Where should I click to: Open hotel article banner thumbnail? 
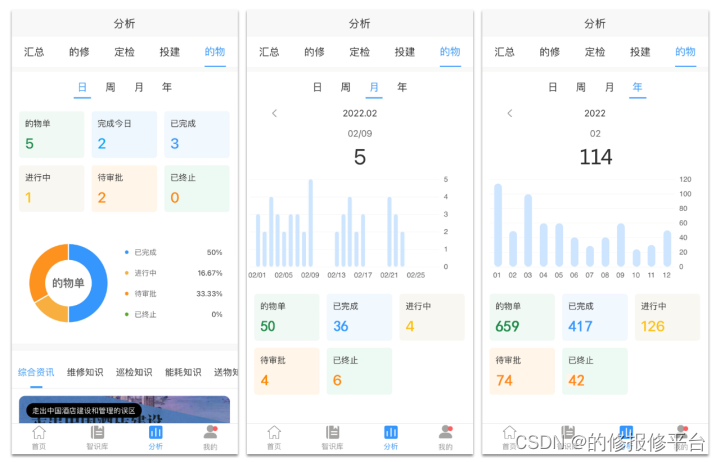click(x=124, y=410)
